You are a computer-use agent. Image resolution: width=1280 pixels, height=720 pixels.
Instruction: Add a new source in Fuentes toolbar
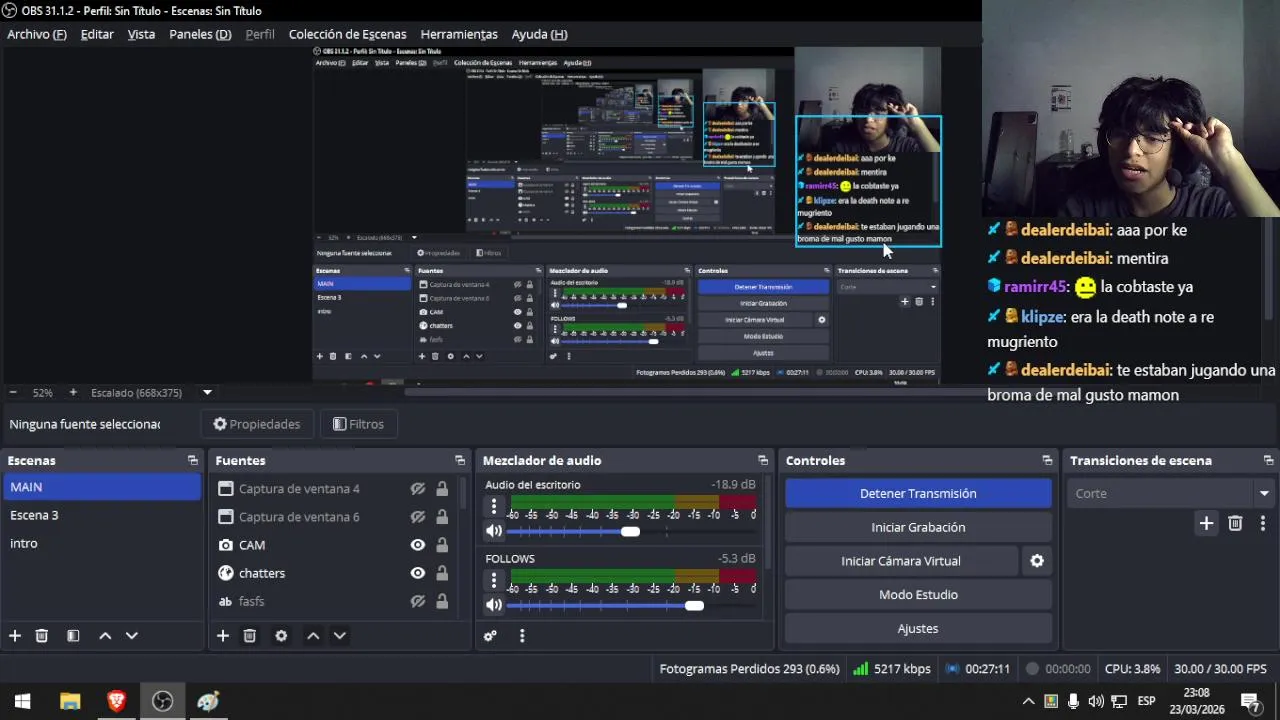223,636
